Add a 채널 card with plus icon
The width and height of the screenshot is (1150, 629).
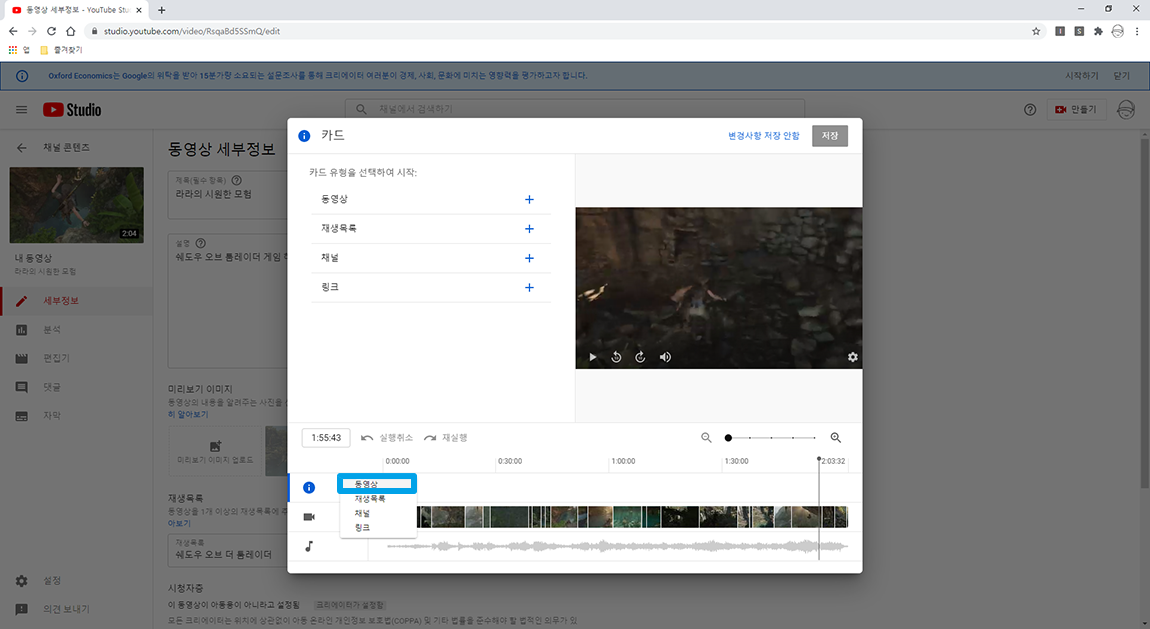[529, 258]
